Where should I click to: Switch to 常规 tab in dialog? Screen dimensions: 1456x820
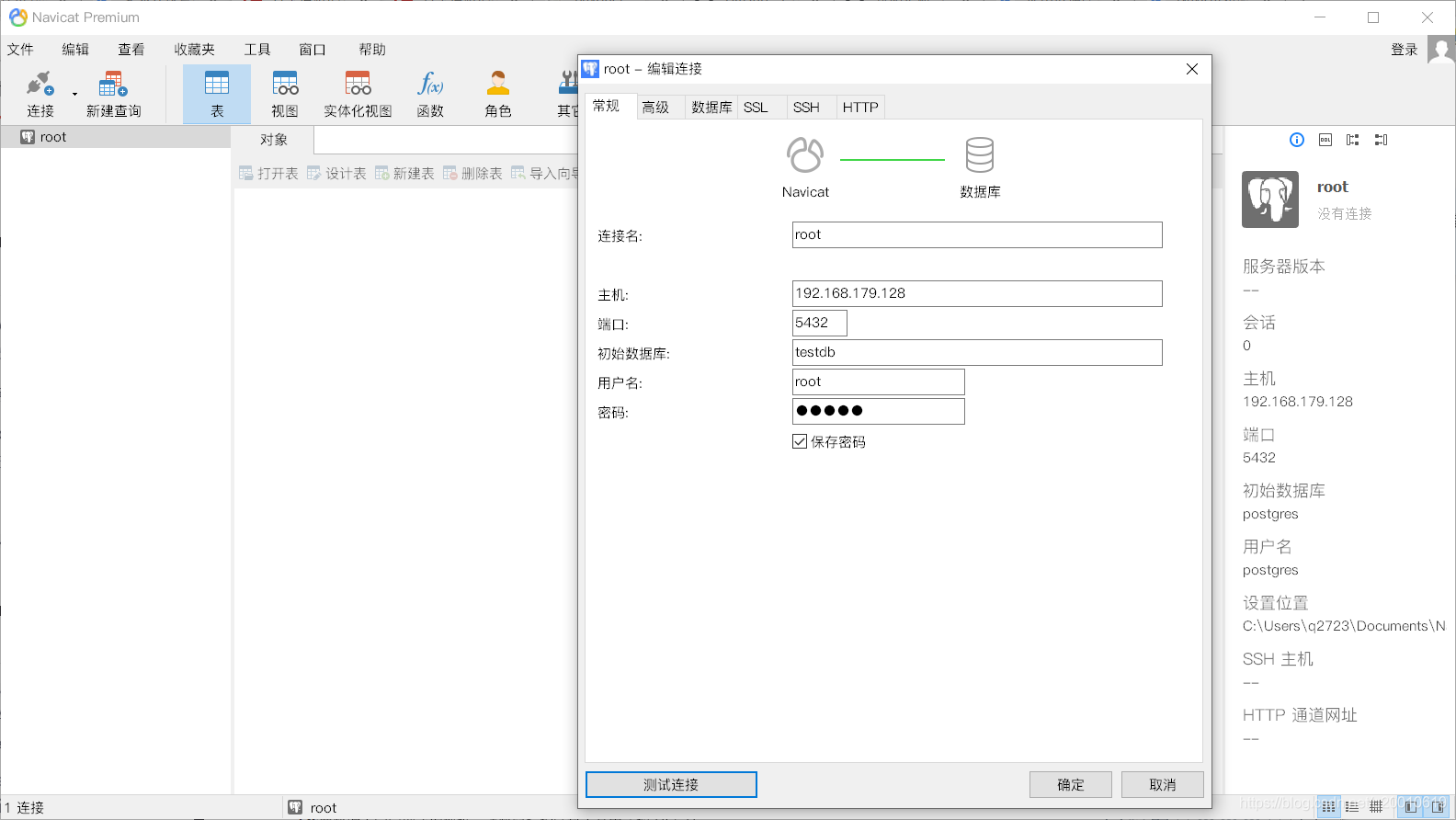(607, 107)
